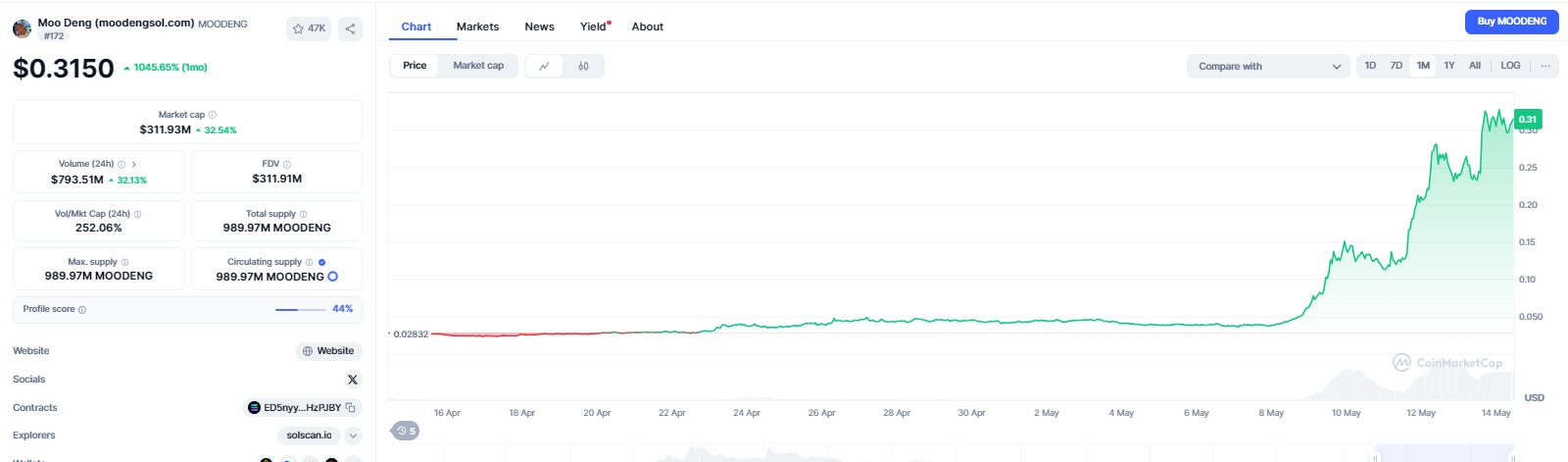Click the ED5nyy...HzPJBY contract address
Image resolution: width=1568 pixels, height=462 pixels.
302,408
